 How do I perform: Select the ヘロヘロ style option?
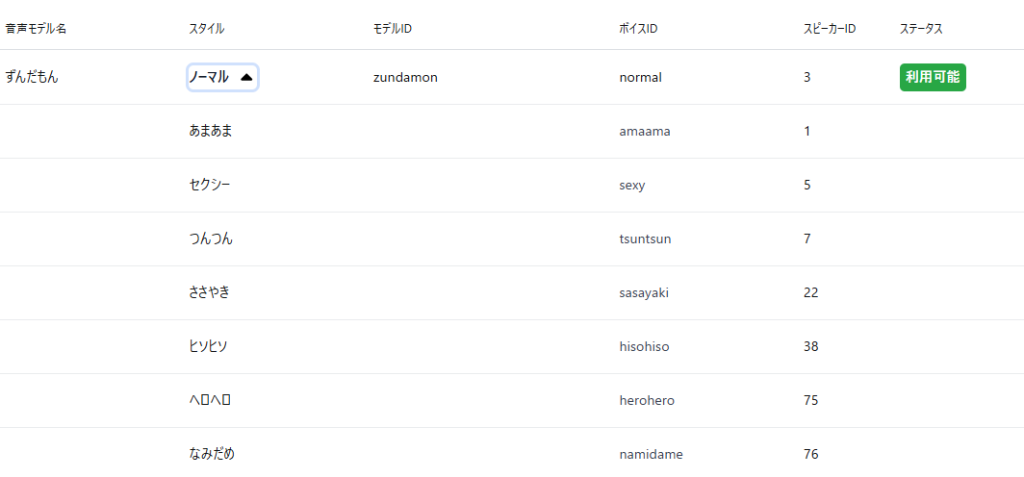[210, 400]
